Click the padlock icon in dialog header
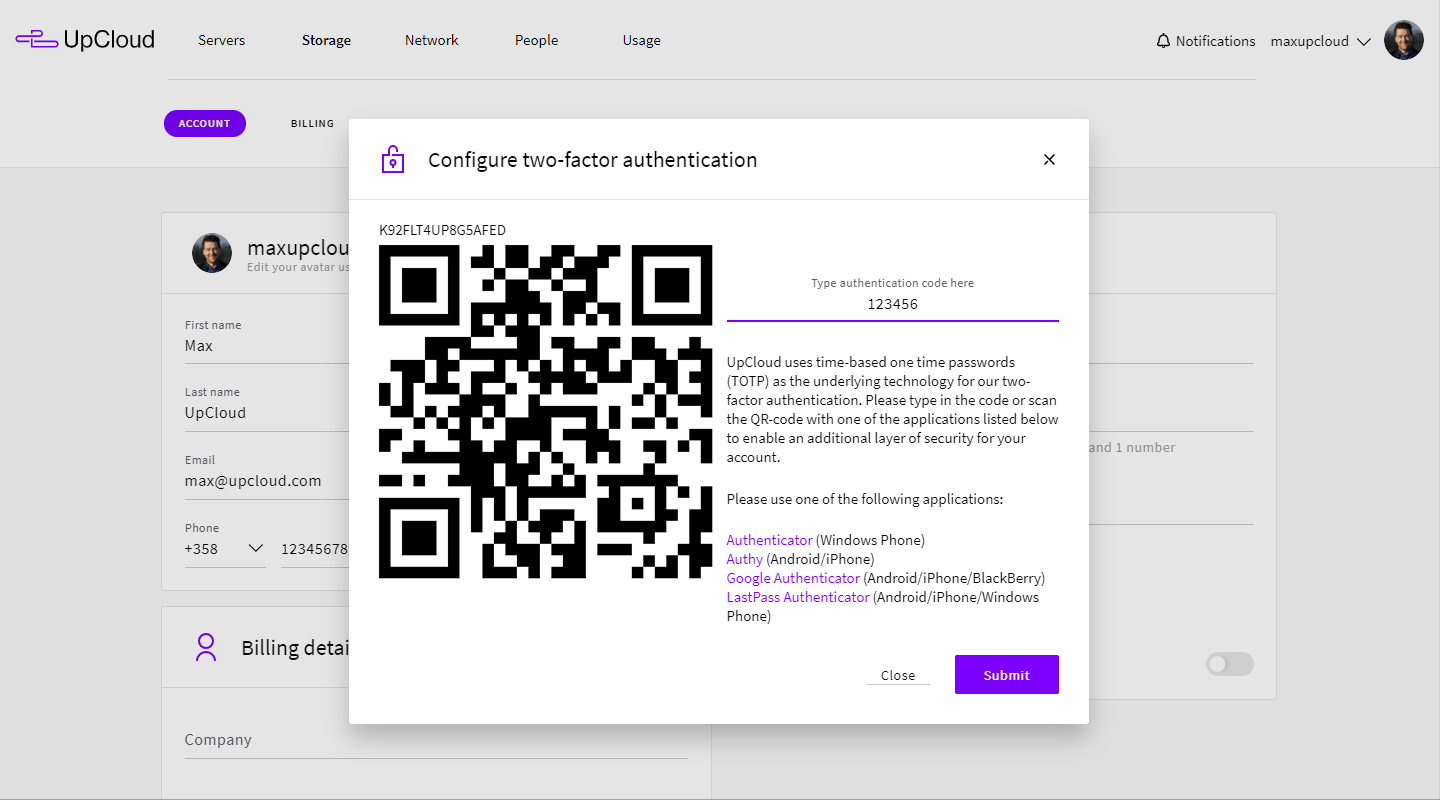 coord(393,159)
